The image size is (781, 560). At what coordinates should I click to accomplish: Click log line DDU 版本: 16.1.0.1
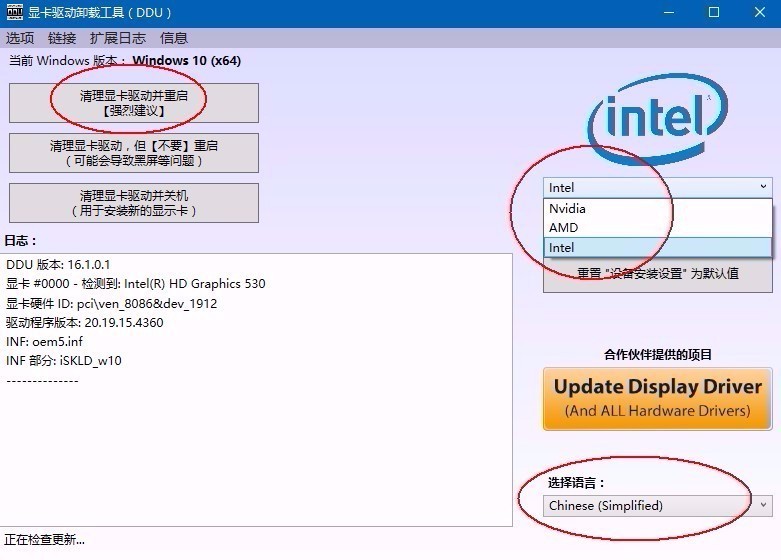click(58, 265)
